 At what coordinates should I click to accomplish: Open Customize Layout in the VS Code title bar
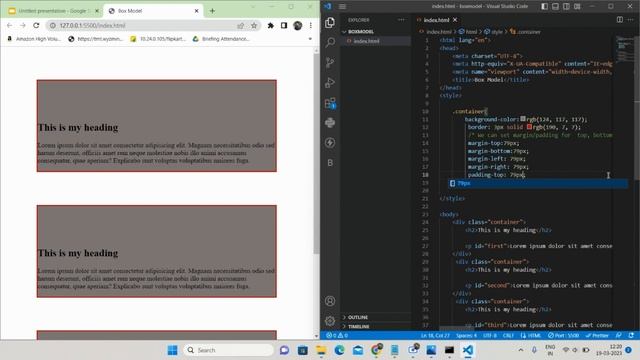pyautogui.click(x=577, y=7)
